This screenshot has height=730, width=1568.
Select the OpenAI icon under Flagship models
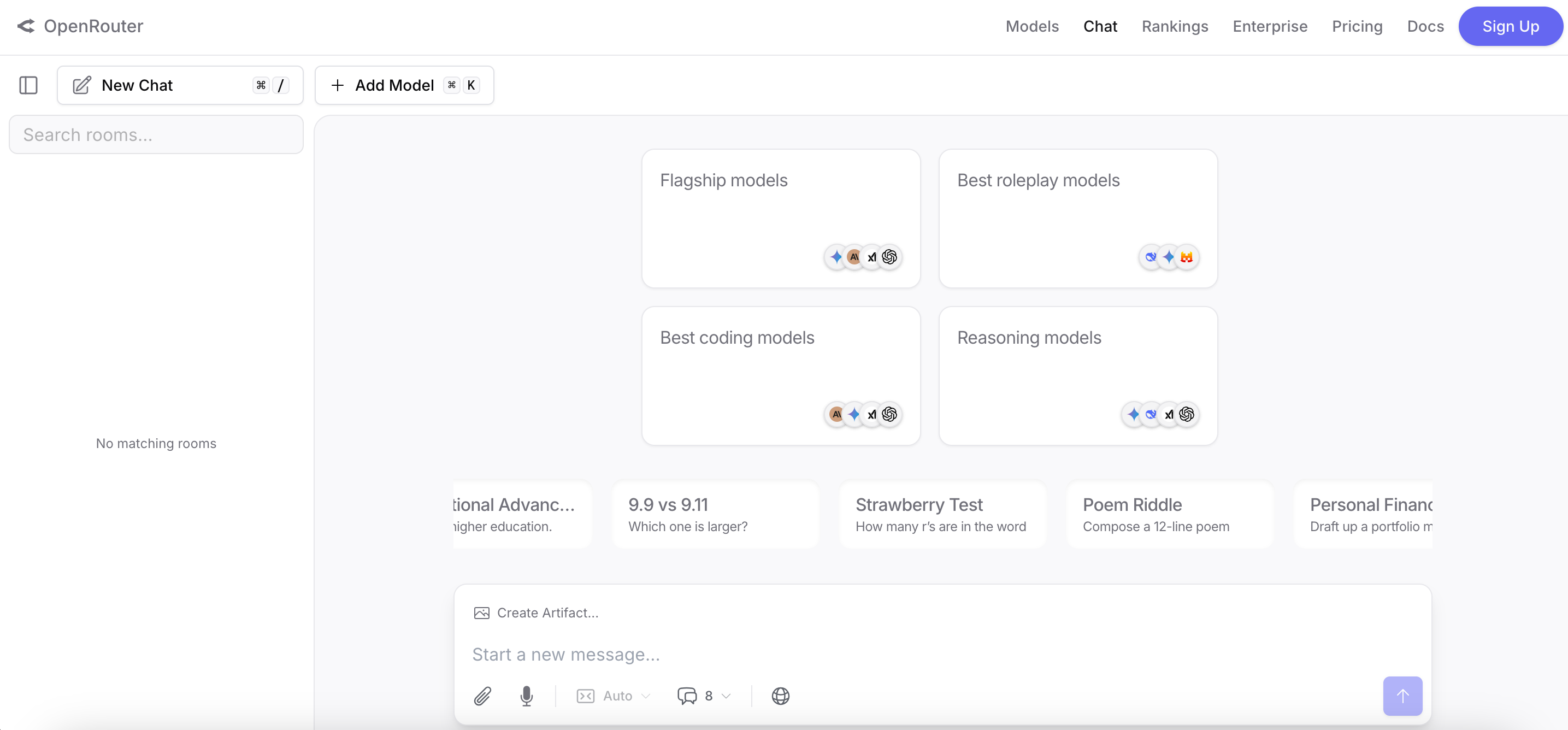890,256
